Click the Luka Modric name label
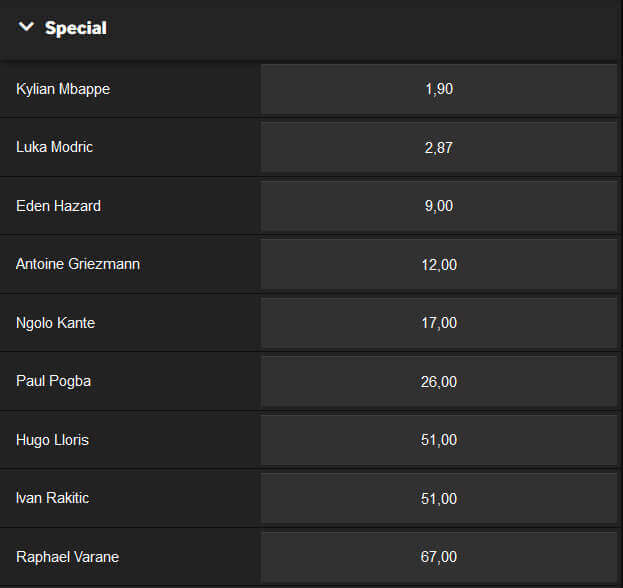This screenshot has height=588, width=623. point(54,147)
